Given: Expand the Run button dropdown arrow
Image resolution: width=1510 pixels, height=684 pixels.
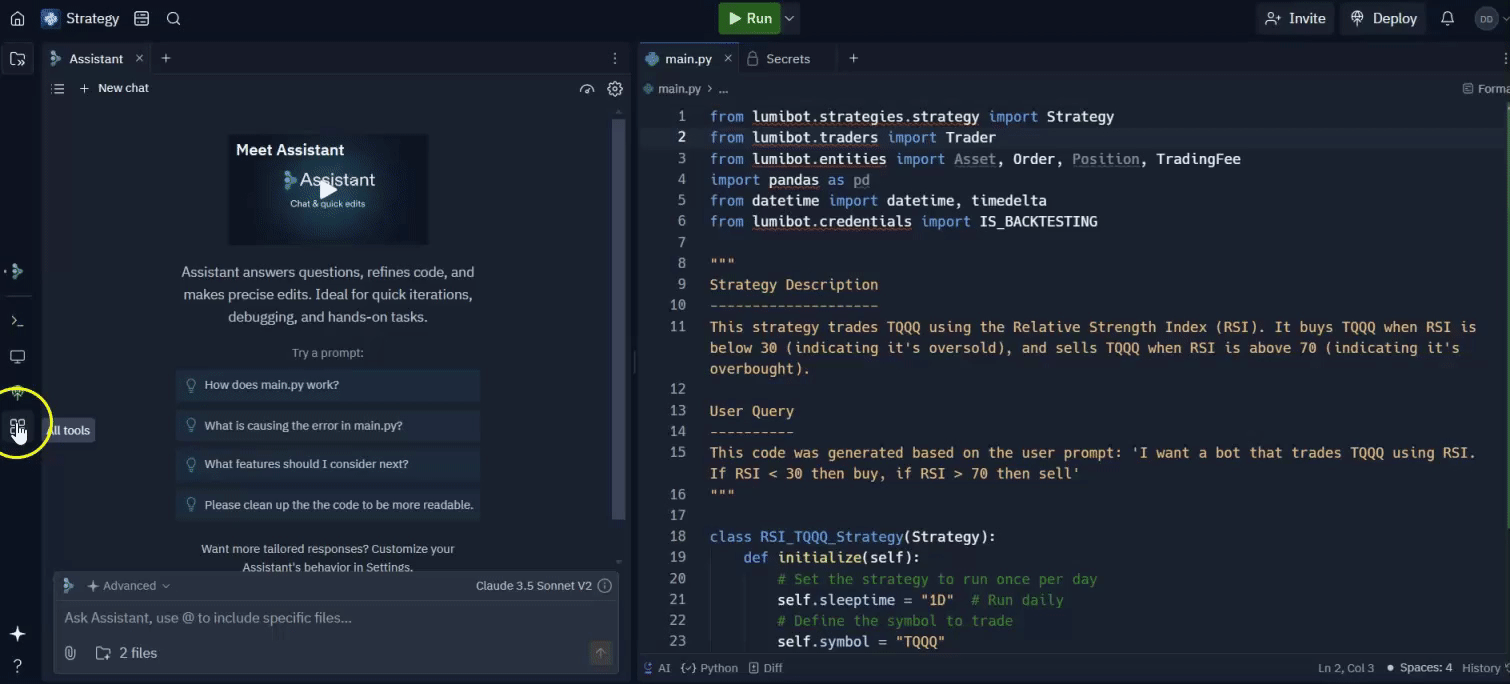Looking at the screenshot, I should click(x=790, y=18).
